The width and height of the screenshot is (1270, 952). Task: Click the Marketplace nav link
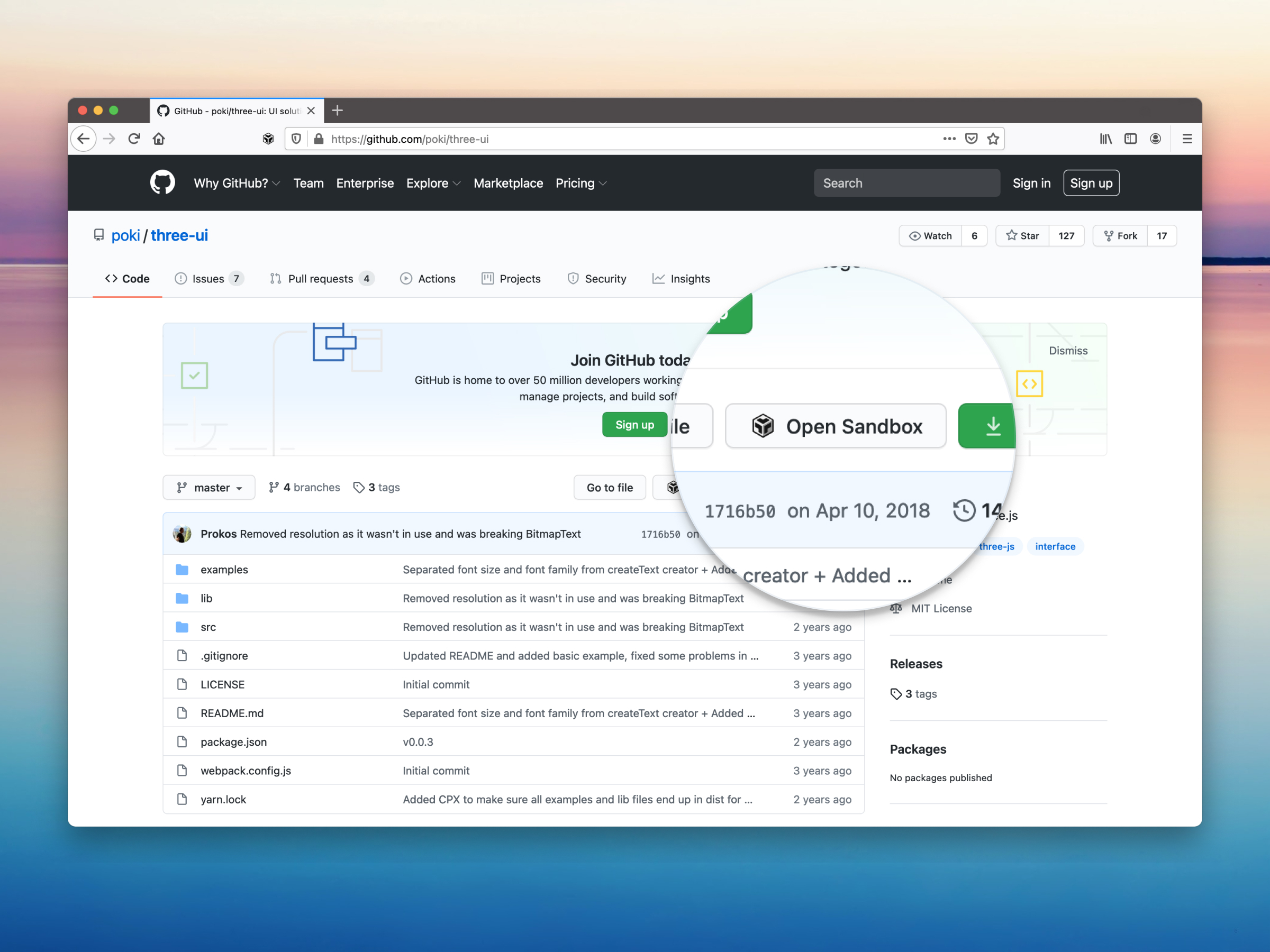[508, 183]
